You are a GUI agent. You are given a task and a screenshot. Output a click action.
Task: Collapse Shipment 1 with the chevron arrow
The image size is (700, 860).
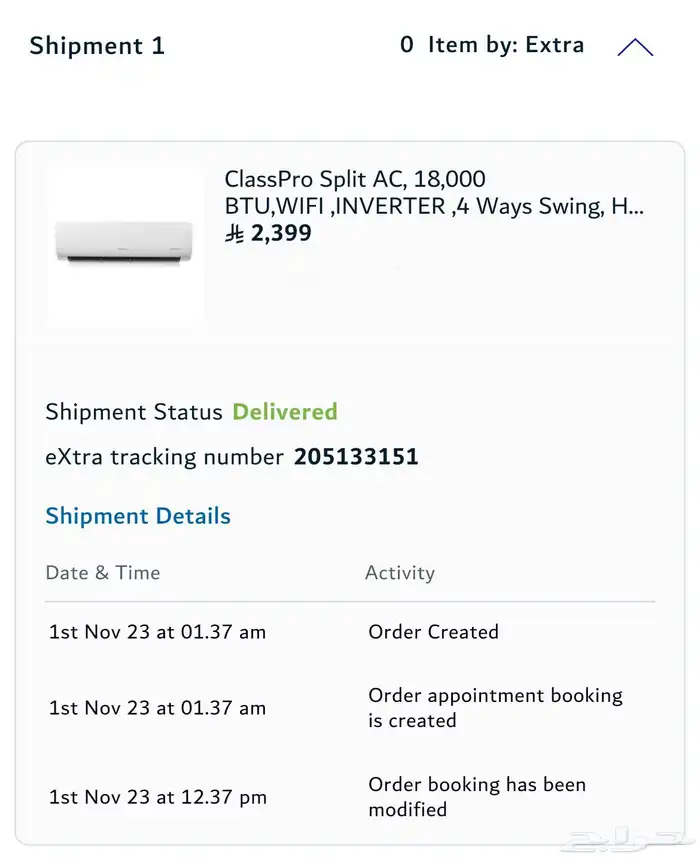(635, 47)
